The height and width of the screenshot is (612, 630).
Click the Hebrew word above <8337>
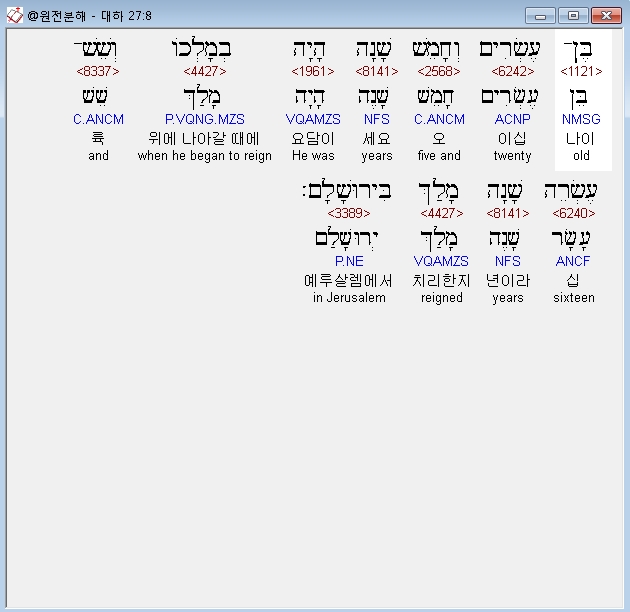coord(96,49)
